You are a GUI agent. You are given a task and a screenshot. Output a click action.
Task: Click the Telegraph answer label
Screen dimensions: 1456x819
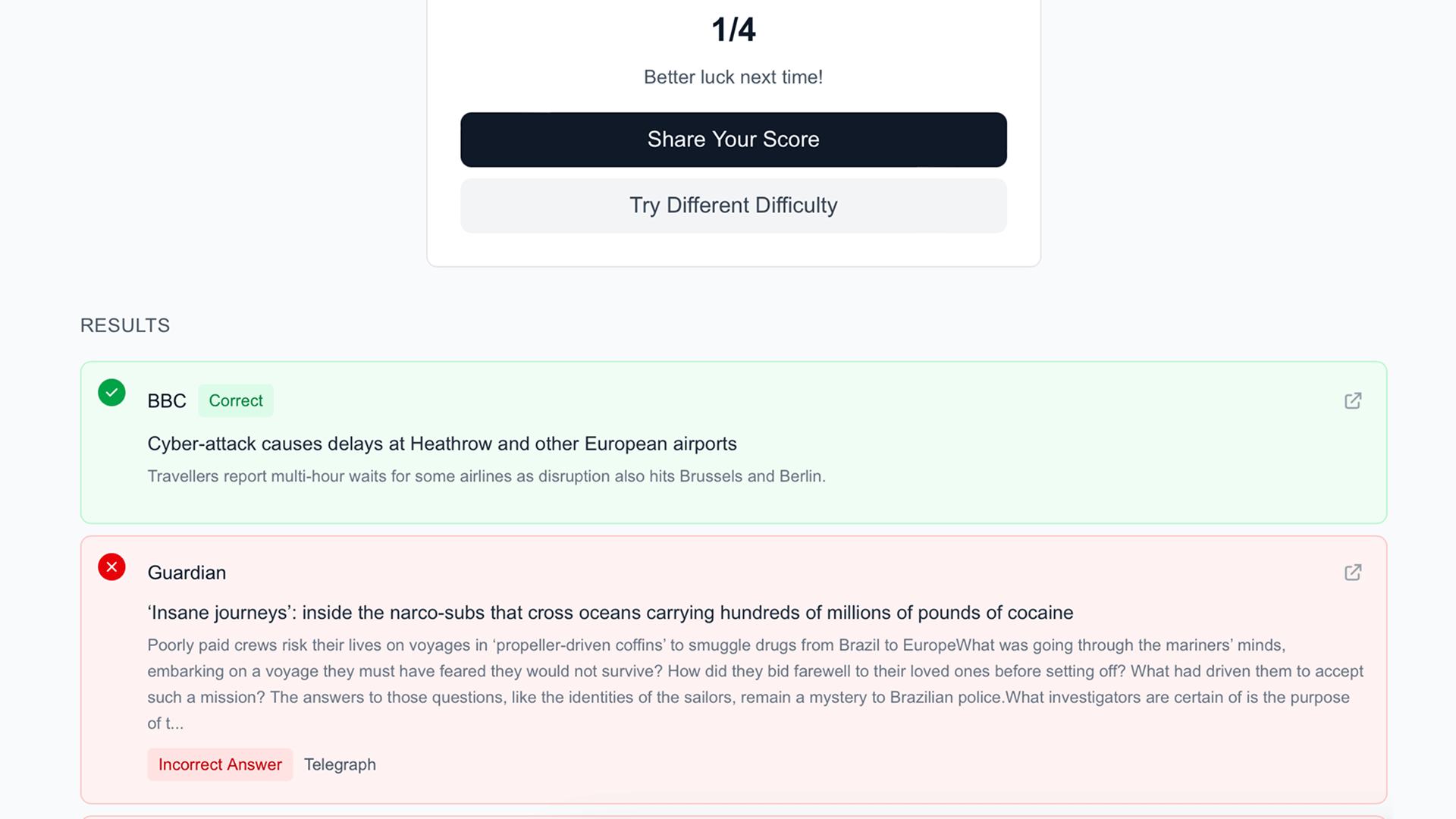(x=340, y=764)
